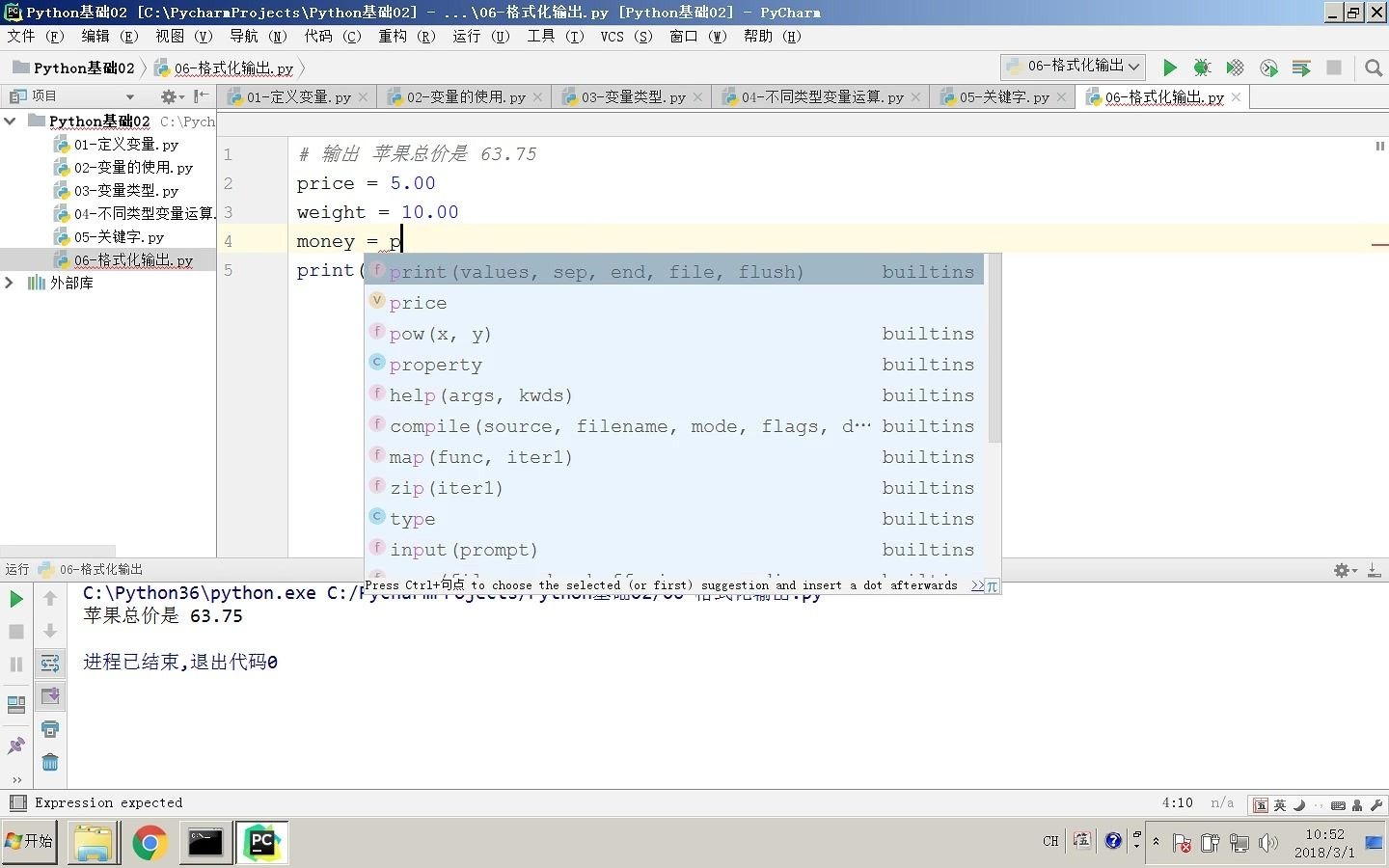This screenshot has height=868, width=1389.
Task: Close the 01-定义变量.py tab
Action: [x=363, y=97]
